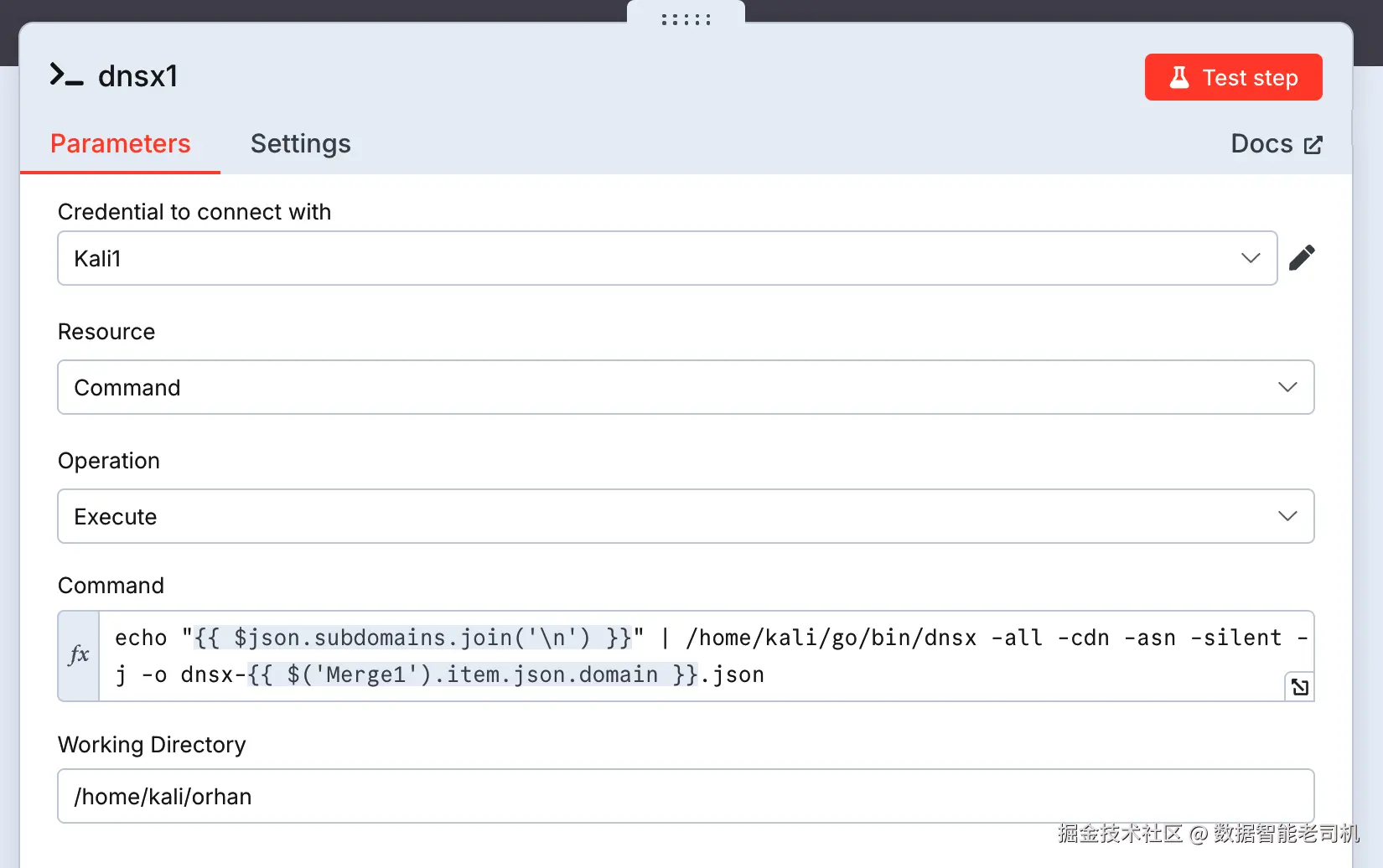Open the Credential Kali1 dropdown
Viewport: 1383px width, 868px height.
point(654,258)
